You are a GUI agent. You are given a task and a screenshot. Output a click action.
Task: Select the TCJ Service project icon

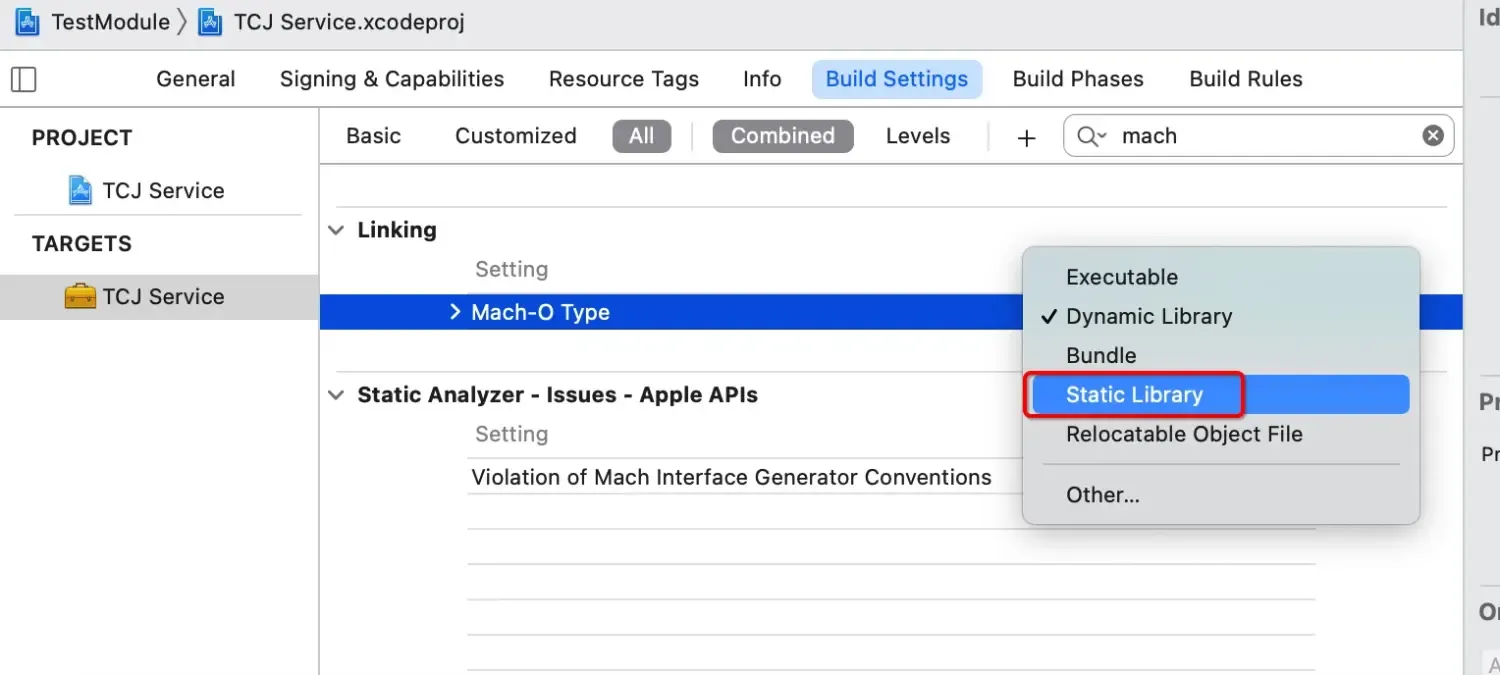point(81,190)
